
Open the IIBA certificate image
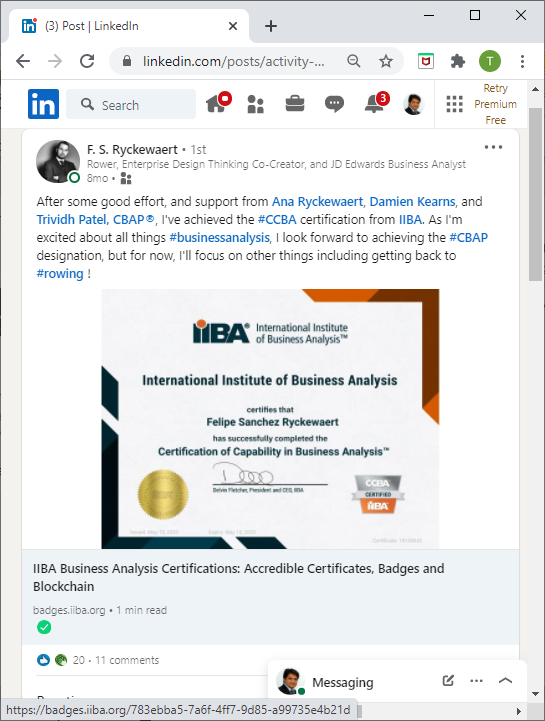tap(270, 419)
